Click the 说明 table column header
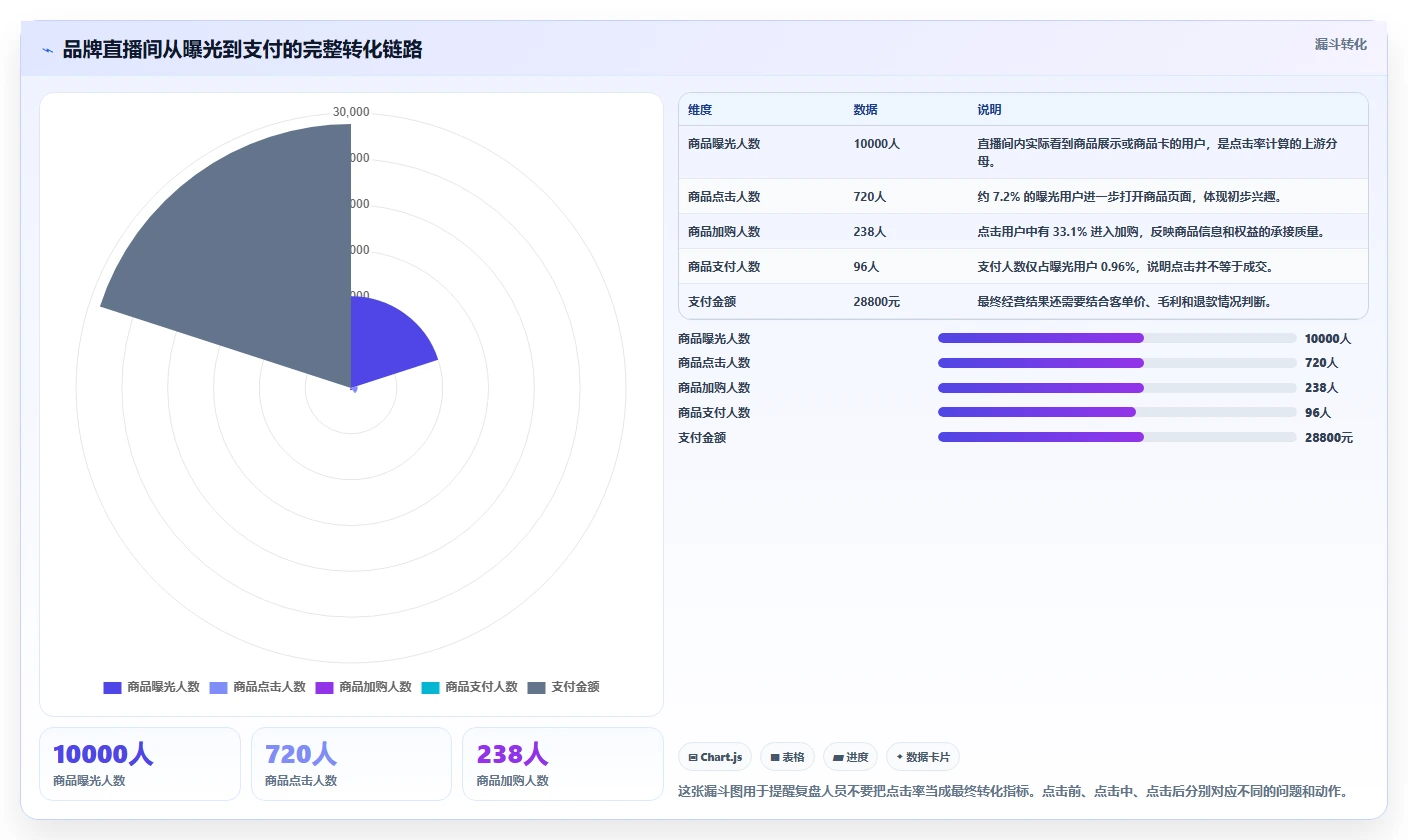 [989, 110]
